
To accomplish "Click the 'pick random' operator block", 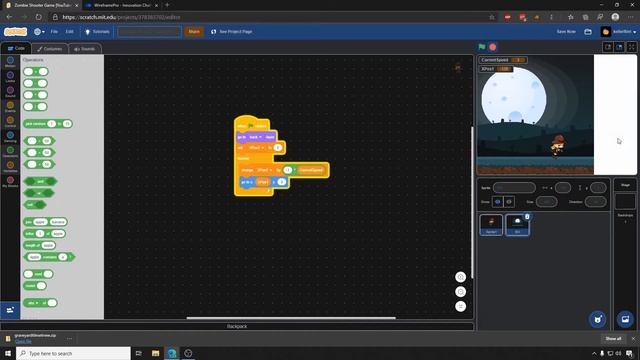I will [x=48, y=124].
